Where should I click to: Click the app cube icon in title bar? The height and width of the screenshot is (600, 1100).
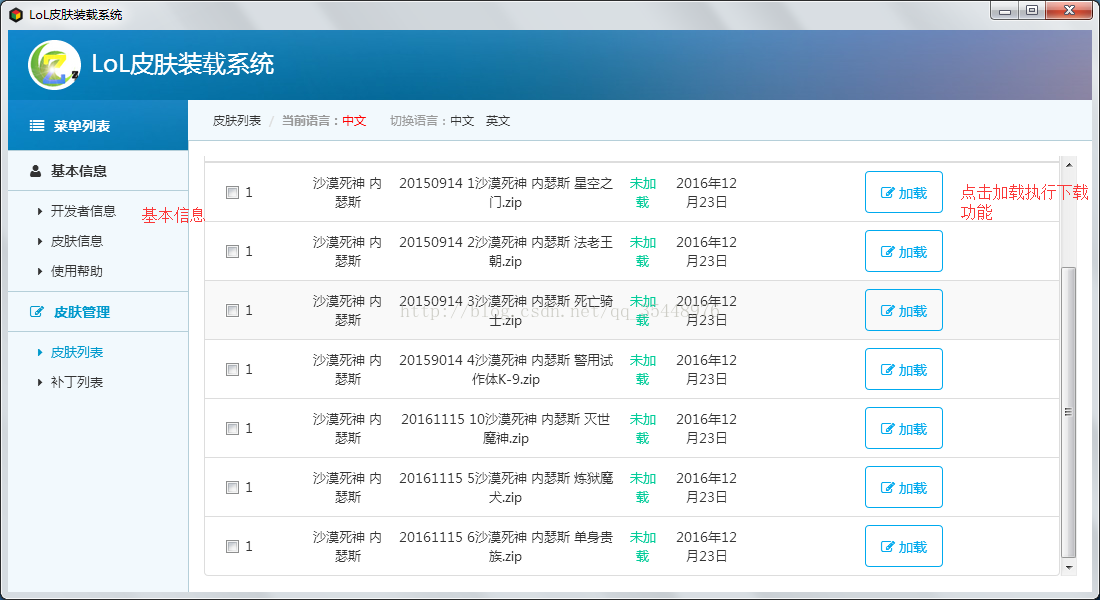16,15
